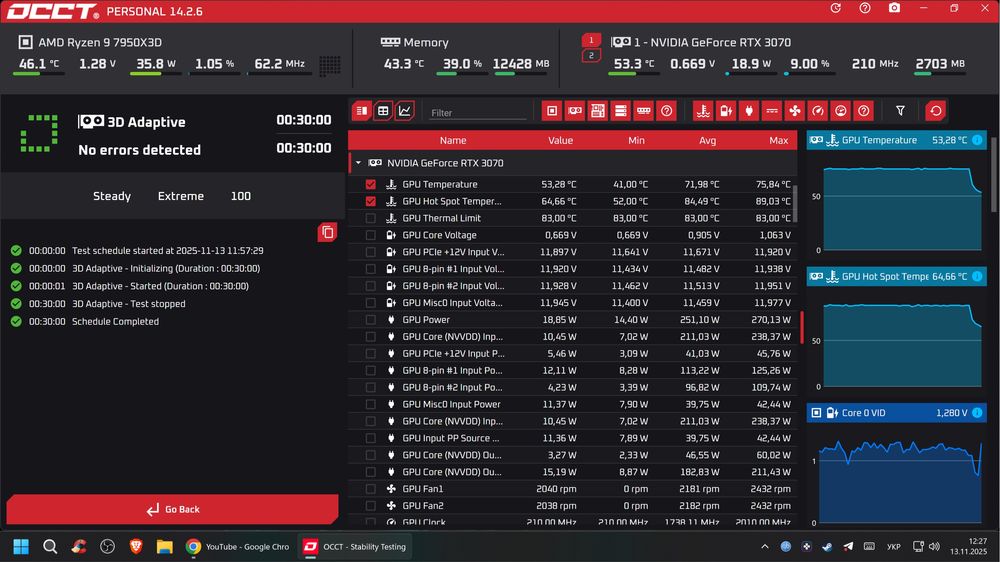The height and width of the screenshot is (562, 1000).
Task: Copy the test log to clipboard
Action: coord(327,232)
